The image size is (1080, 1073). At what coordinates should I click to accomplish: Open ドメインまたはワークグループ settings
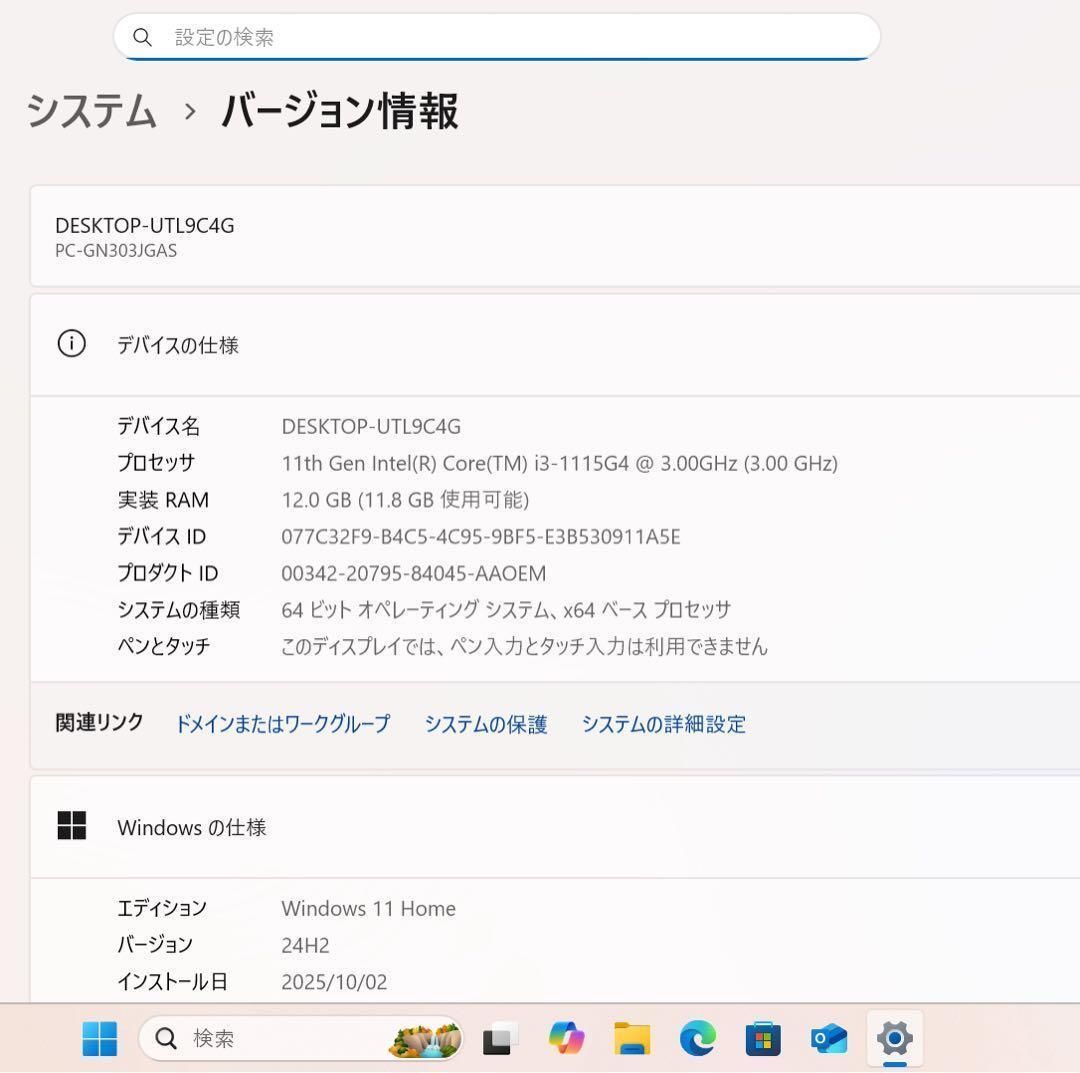[283, 724]
